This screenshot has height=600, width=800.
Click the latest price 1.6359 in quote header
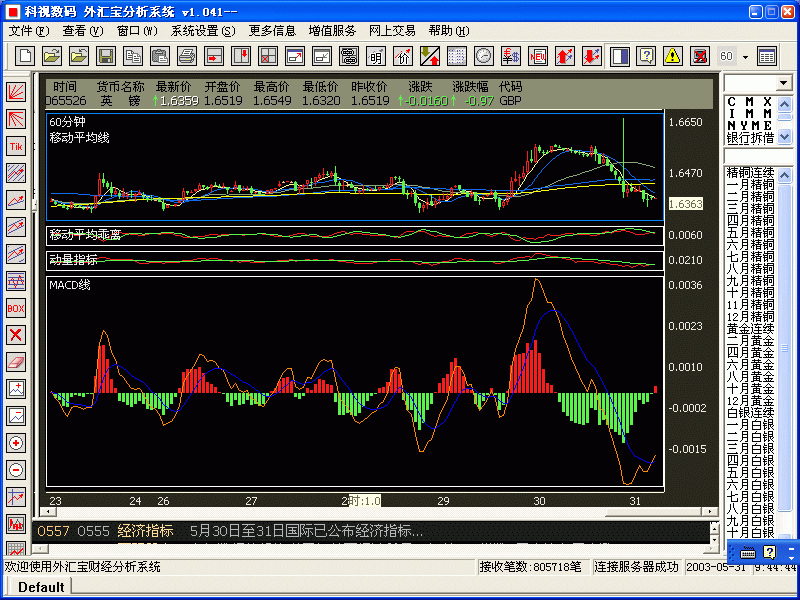tap(179, 101)
